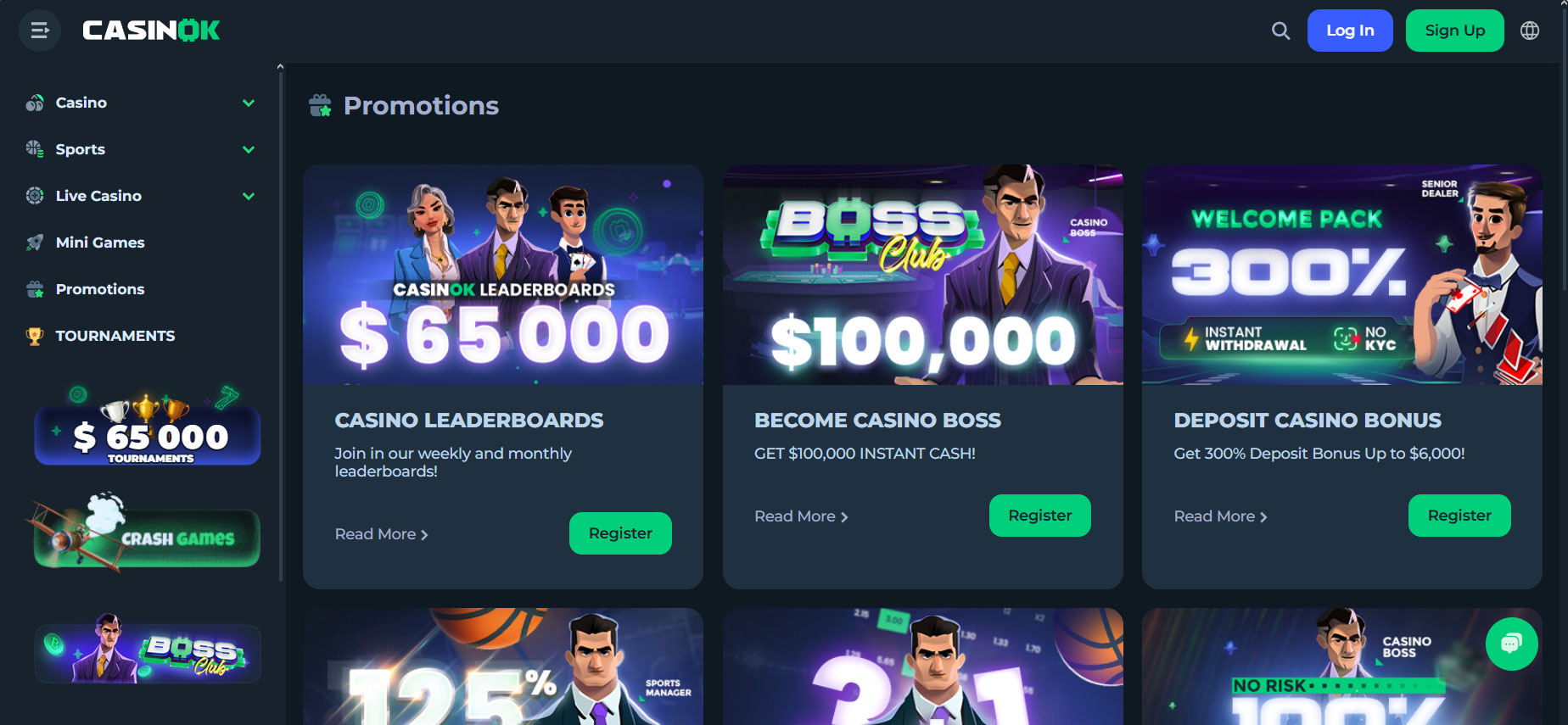Expand the Casino menu chevron

(249, 103)
